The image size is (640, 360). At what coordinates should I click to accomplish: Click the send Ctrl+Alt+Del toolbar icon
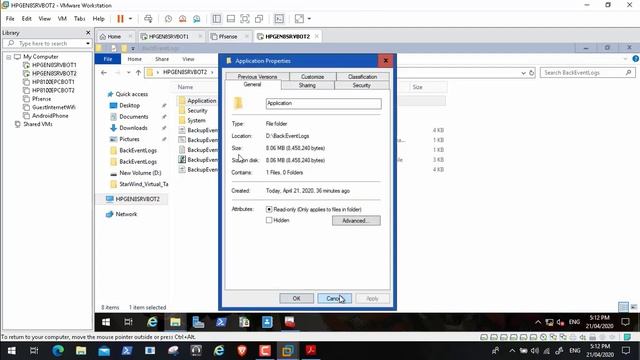tap(148, 19)
